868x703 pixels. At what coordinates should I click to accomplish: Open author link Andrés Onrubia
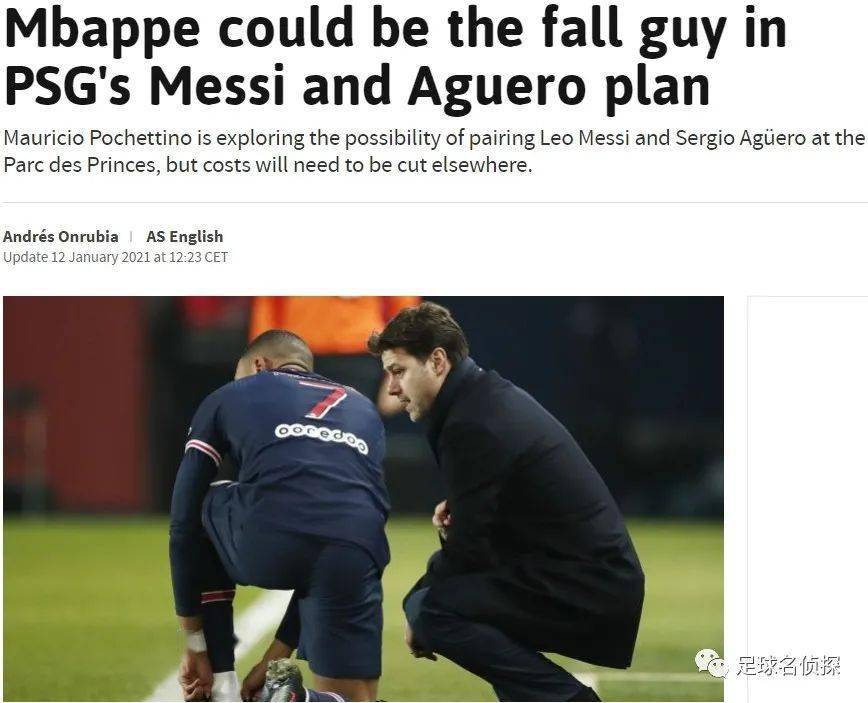point(60,237)
